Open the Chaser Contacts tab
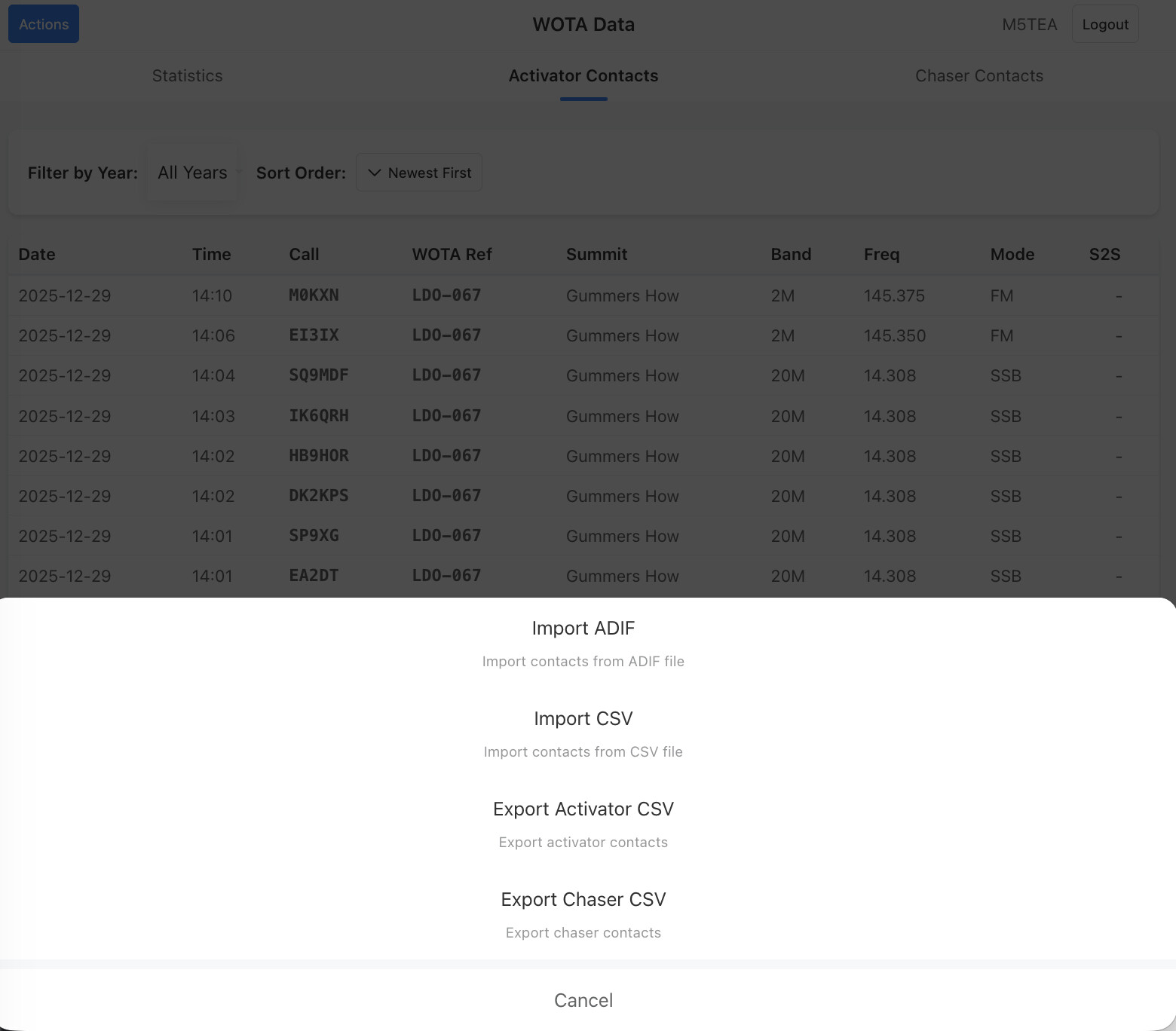Image resolution: width=1176 pixels, height=1031 pixels. point(978,75)
